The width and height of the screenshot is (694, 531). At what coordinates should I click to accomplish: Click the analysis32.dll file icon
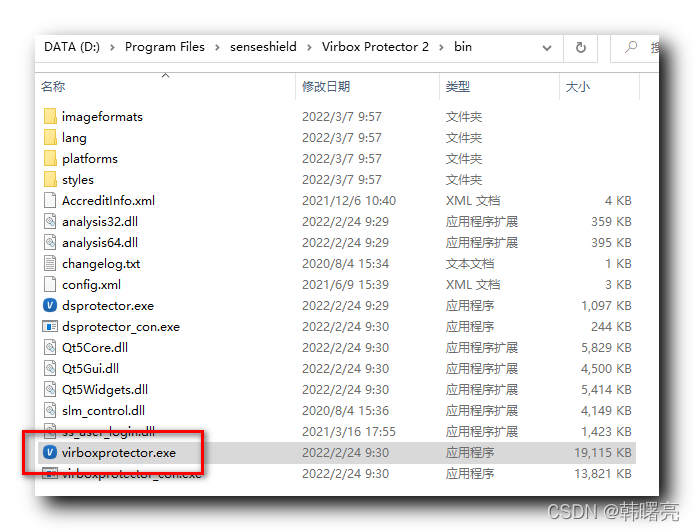coord(50,221)
